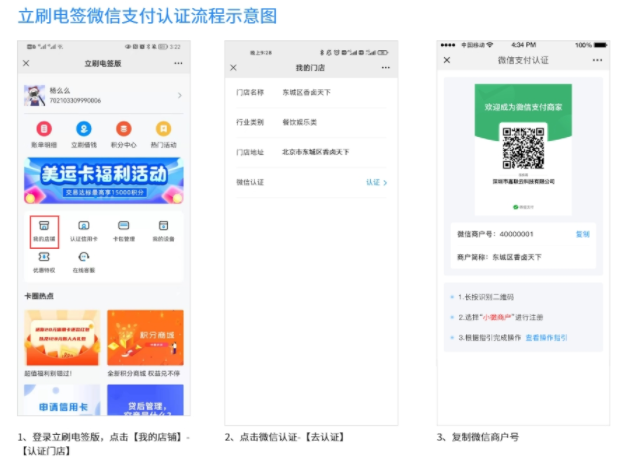Click the 我的门店 page title

coord(310,68)
